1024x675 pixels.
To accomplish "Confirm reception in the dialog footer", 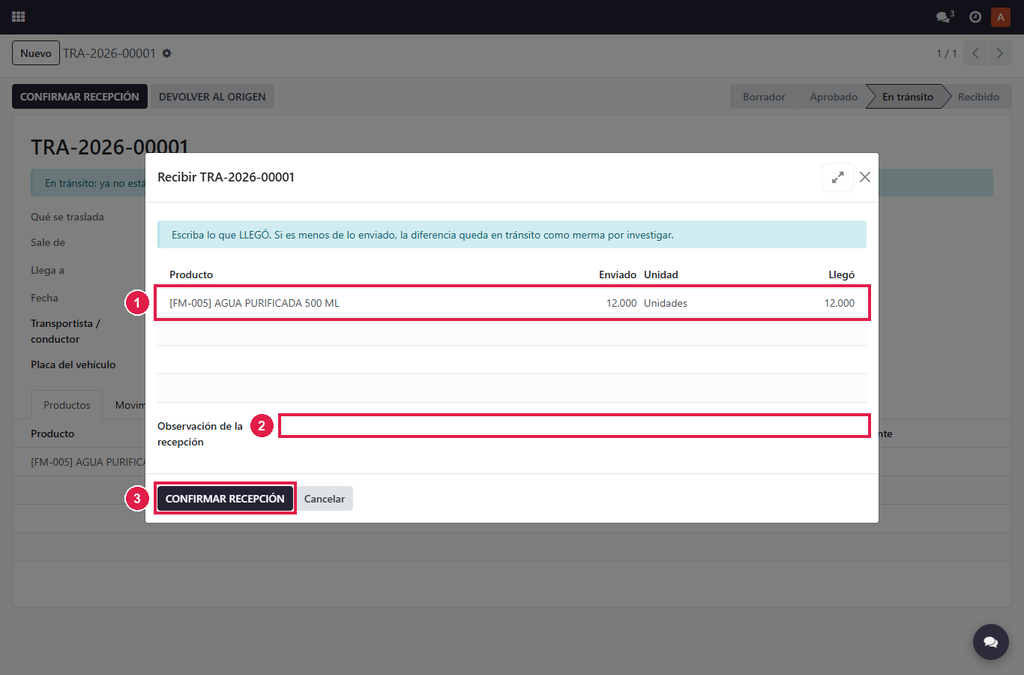I will click(225, 499).
